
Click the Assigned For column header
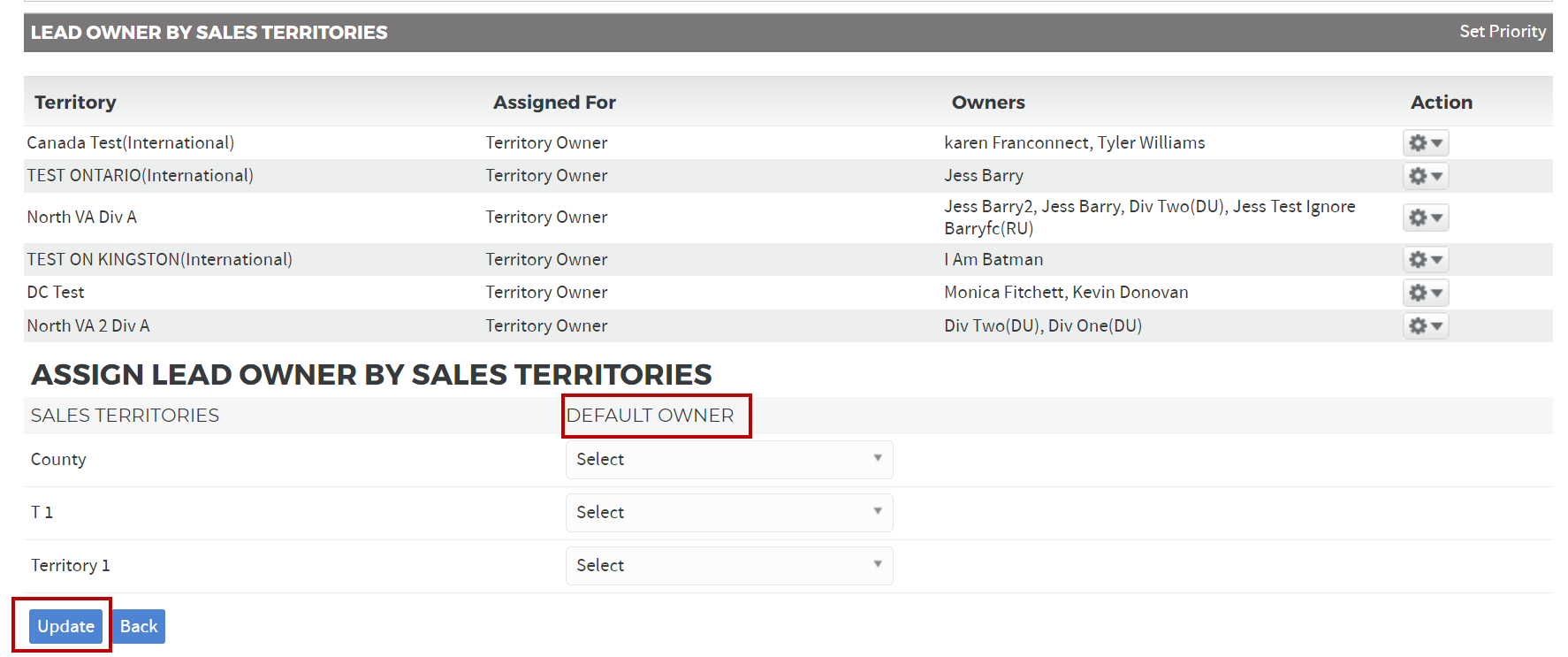tap(554, 103)
